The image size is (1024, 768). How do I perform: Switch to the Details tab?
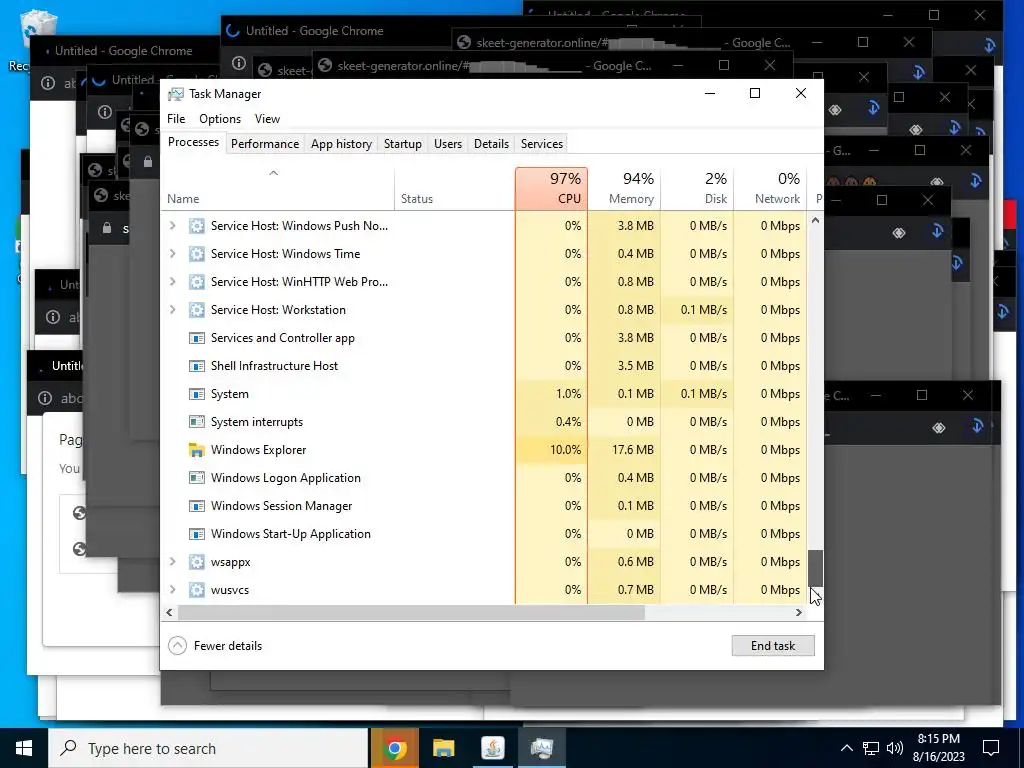click(x=491, y=144)
